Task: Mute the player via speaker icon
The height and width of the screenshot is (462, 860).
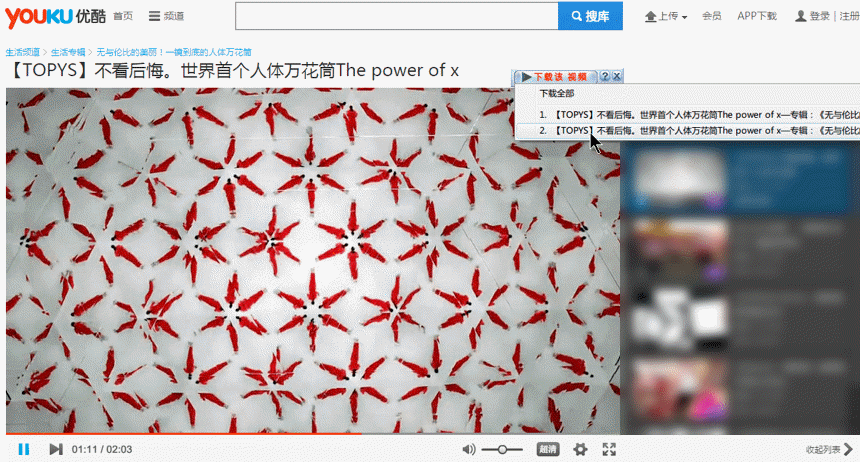Action: (469, 450)
